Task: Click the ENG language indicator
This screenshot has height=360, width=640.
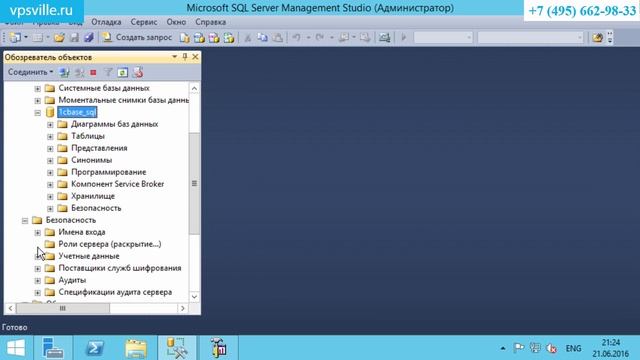Action: coord(573,348)
